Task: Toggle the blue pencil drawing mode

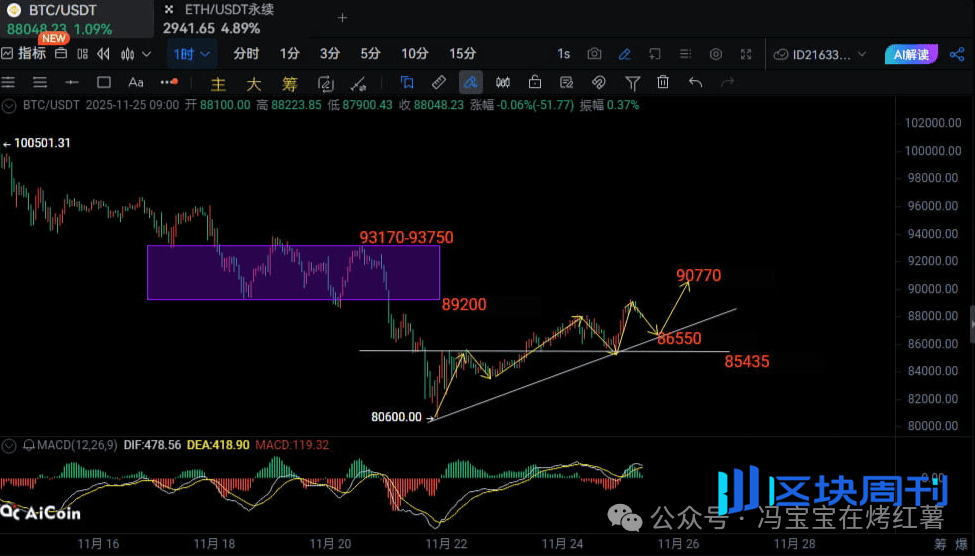Action: (x=625, y=54)
